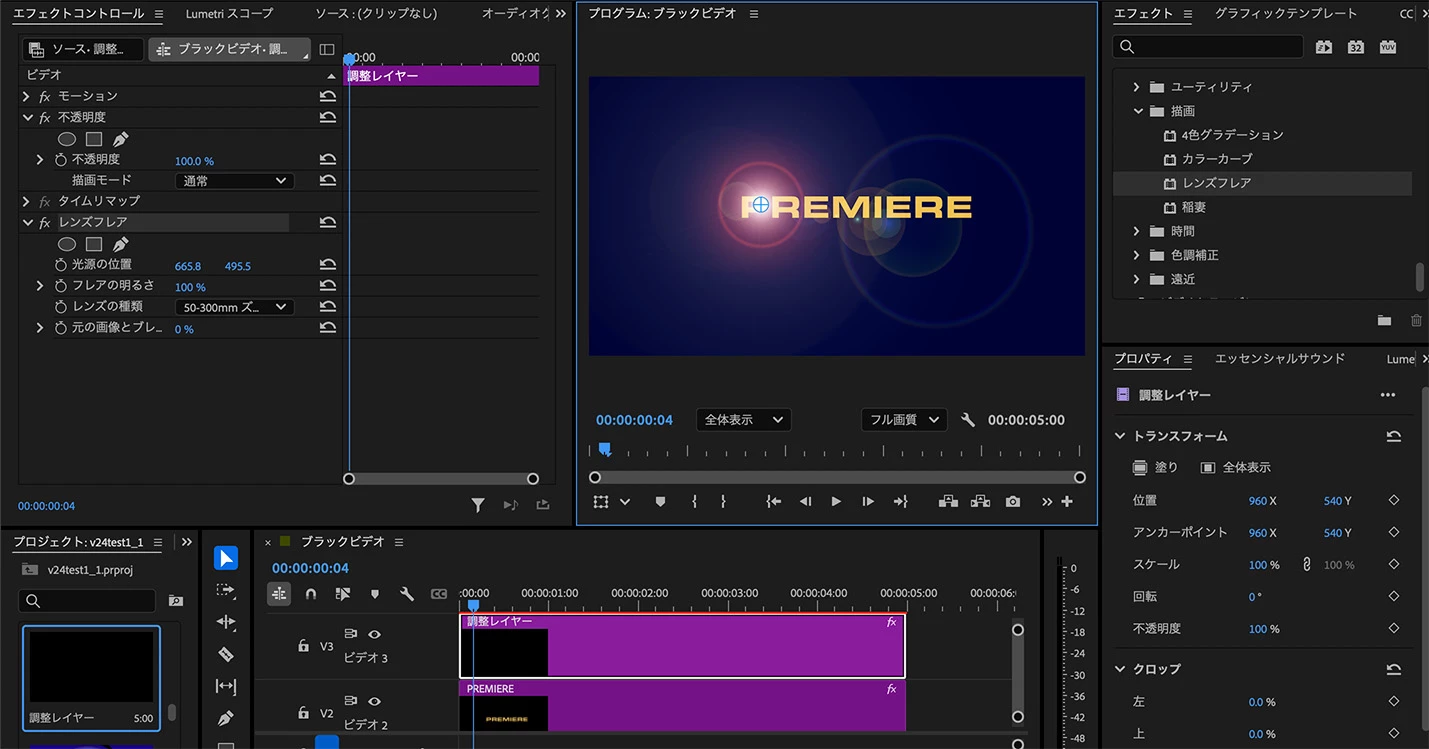Image resolution: width=1429 pixels, height=749 pixels.
Task: Toggle V2 track visibility eye
Action: point(375,701)
